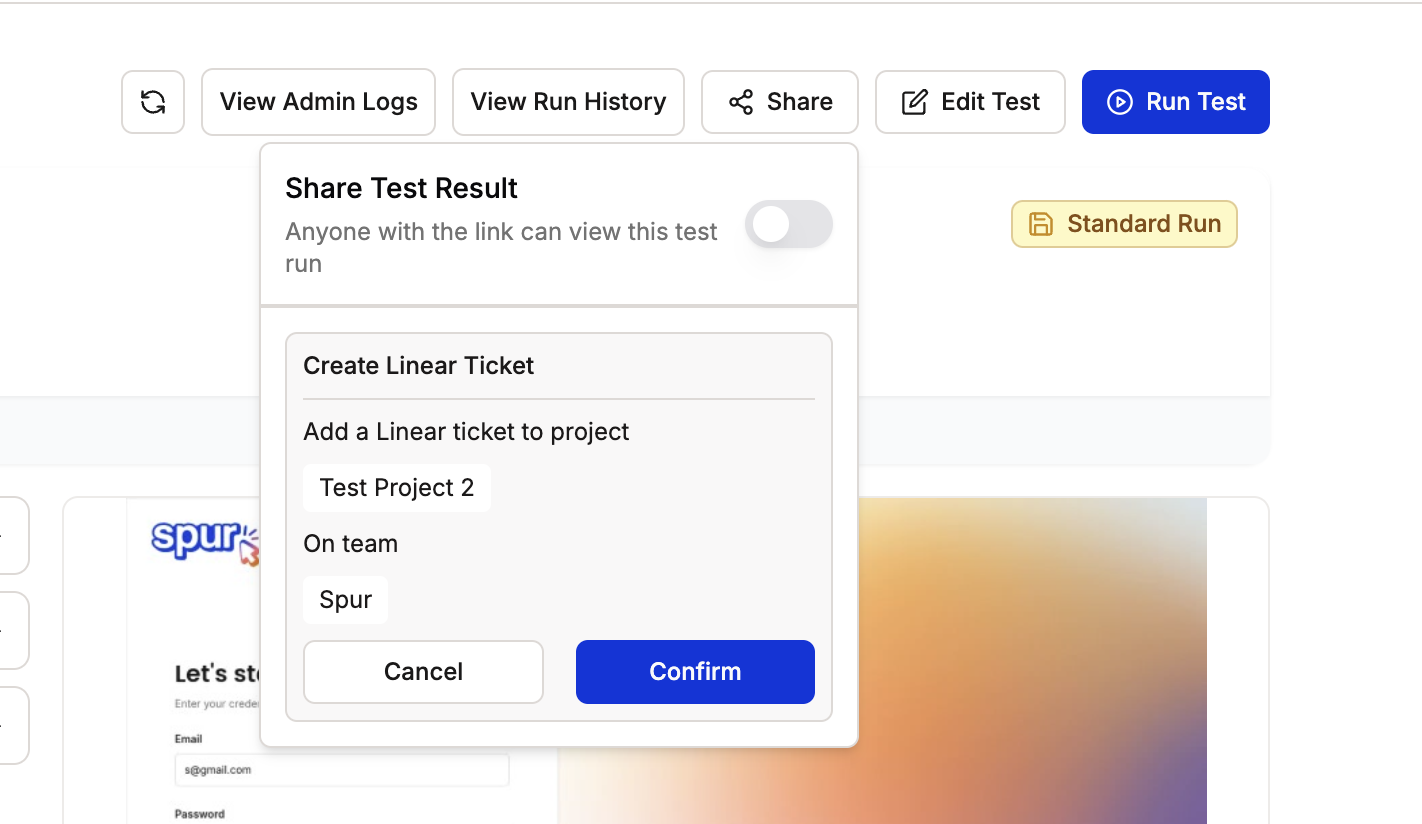Screen dimensions: 1422x824
Task: Open View Run History
Action: [568, 102]
